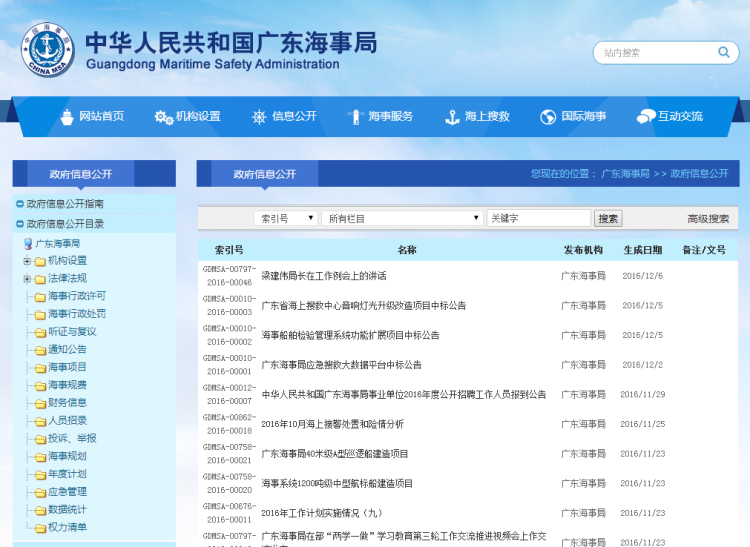Open the 索引号 search field dropdown

coord(287,218)
